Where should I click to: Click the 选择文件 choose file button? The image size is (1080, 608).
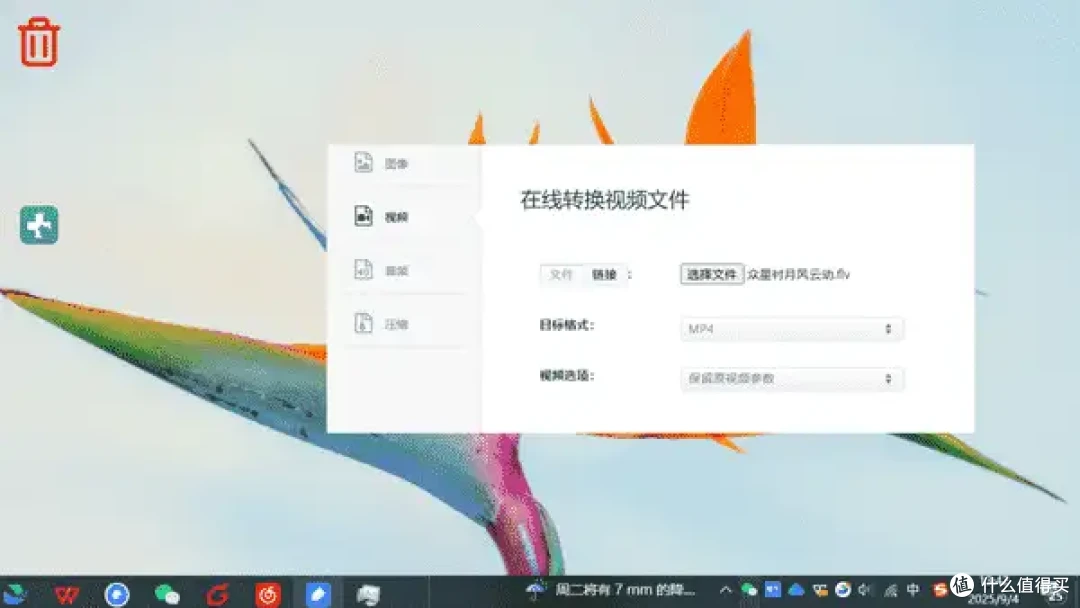tap(712, 274)
